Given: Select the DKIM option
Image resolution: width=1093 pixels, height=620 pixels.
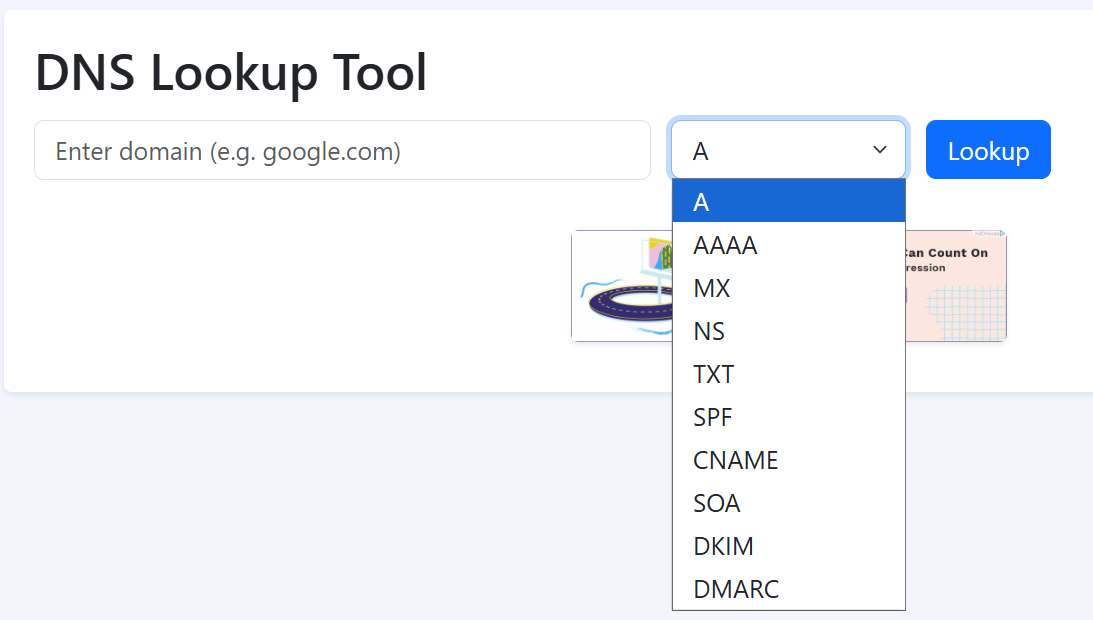Looking at the screenshot, I should [x=788, y=546].
